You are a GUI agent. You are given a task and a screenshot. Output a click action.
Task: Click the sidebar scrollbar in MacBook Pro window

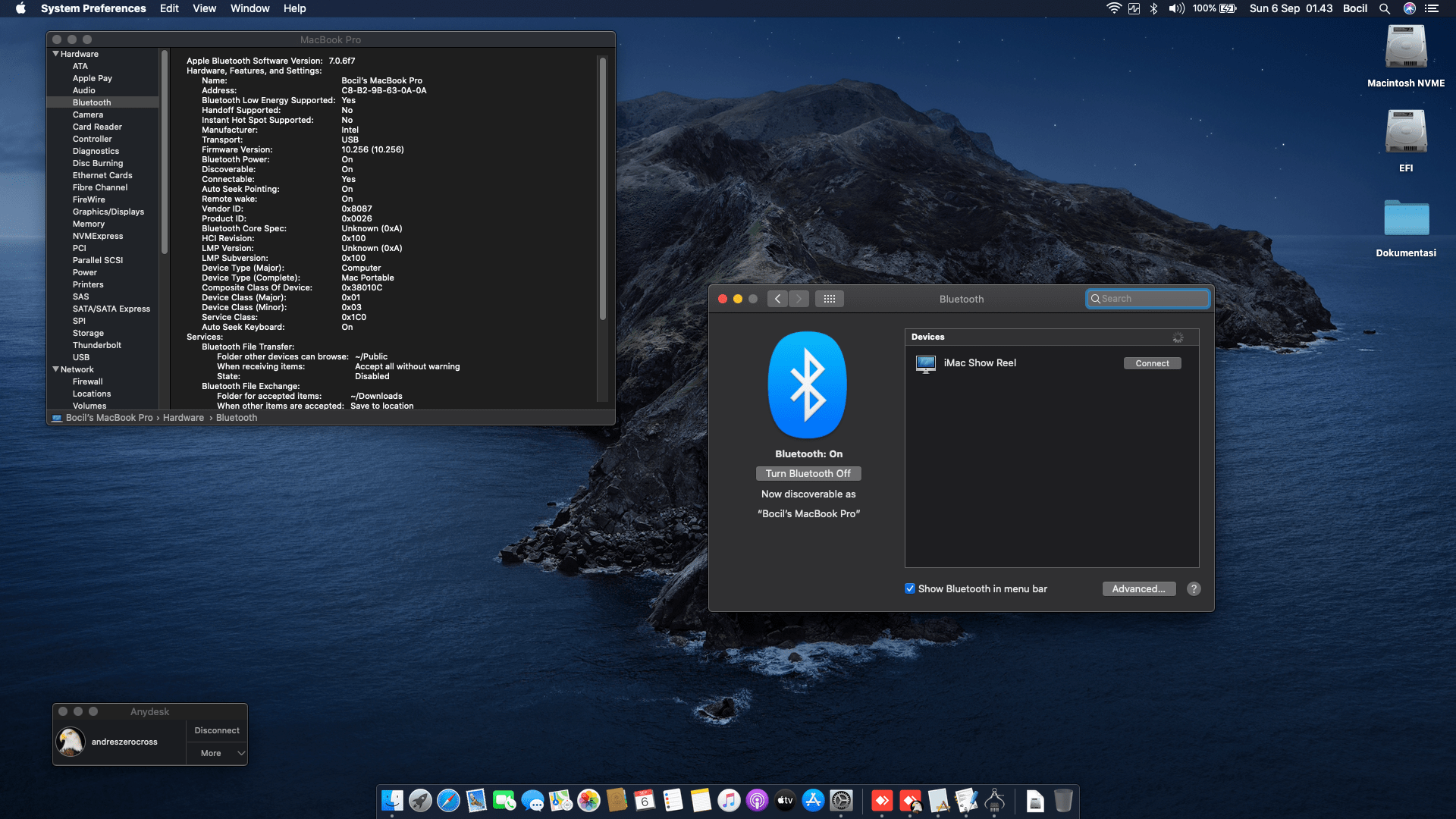pyautogui.click(x=164, y=152)
